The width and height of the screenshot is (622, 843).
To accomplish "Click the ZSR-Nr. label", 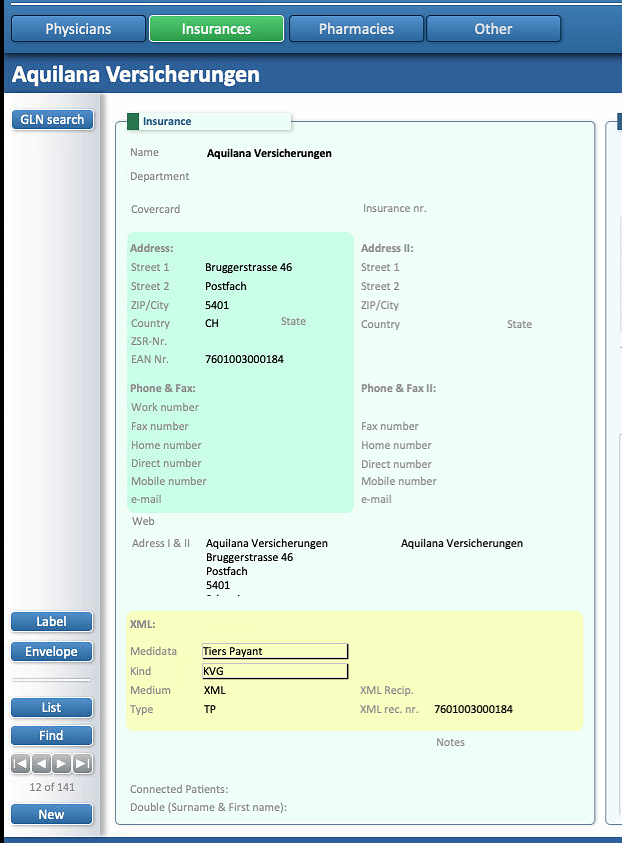I will (149, 341).
